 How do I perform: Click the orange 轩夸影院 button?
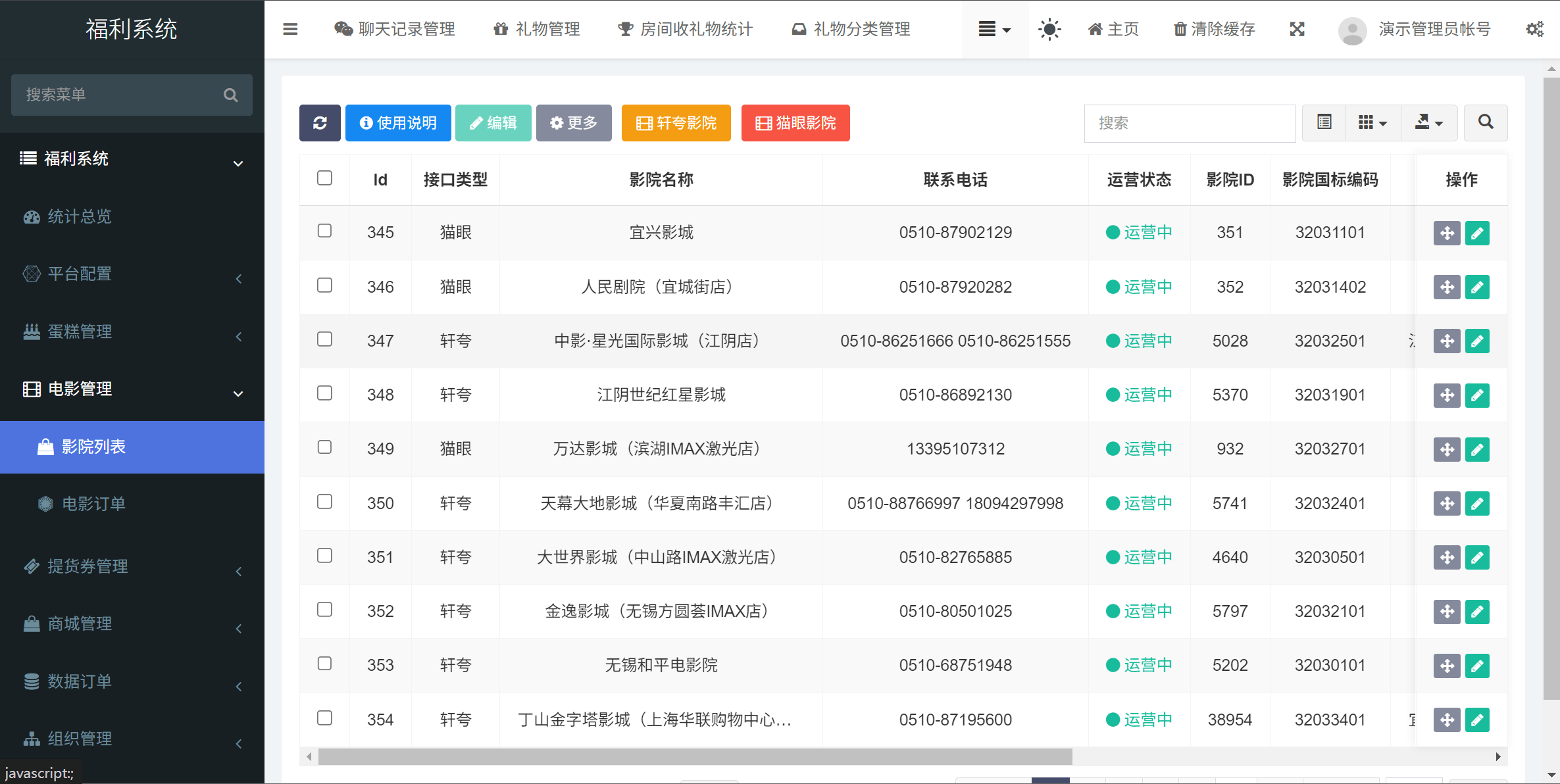pos(676,123)
